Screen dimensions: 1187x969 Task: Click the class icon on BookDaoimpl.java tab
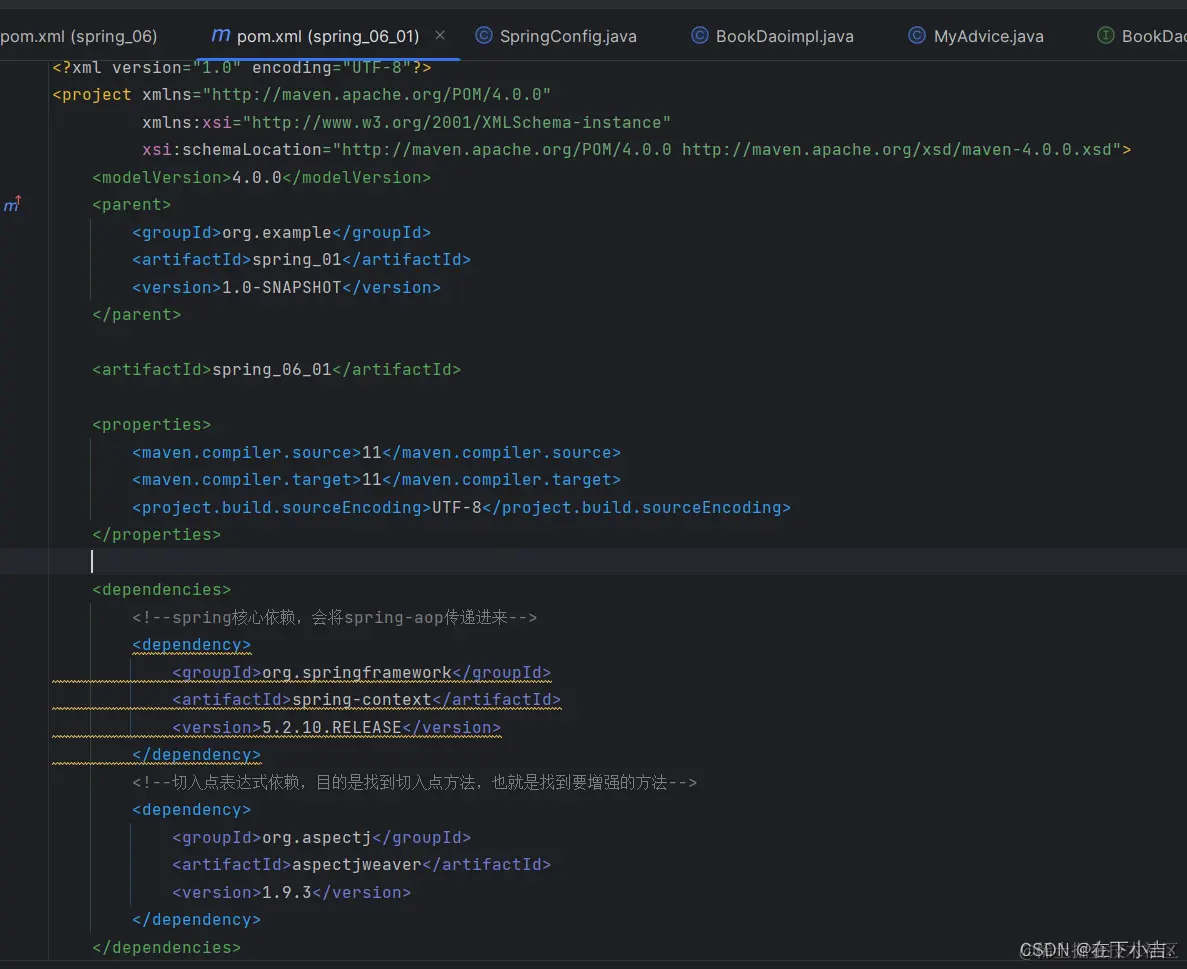point(699,36)
